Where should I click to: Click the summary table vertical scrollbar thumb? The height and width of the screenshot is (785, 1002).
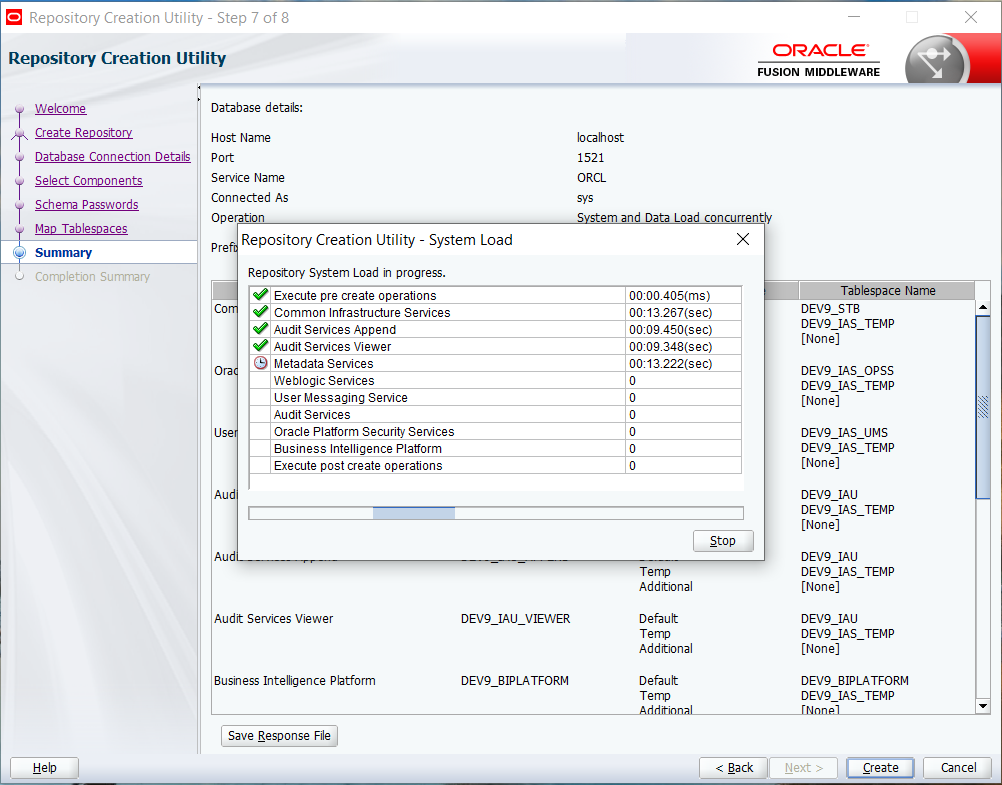tap(983, 407)
